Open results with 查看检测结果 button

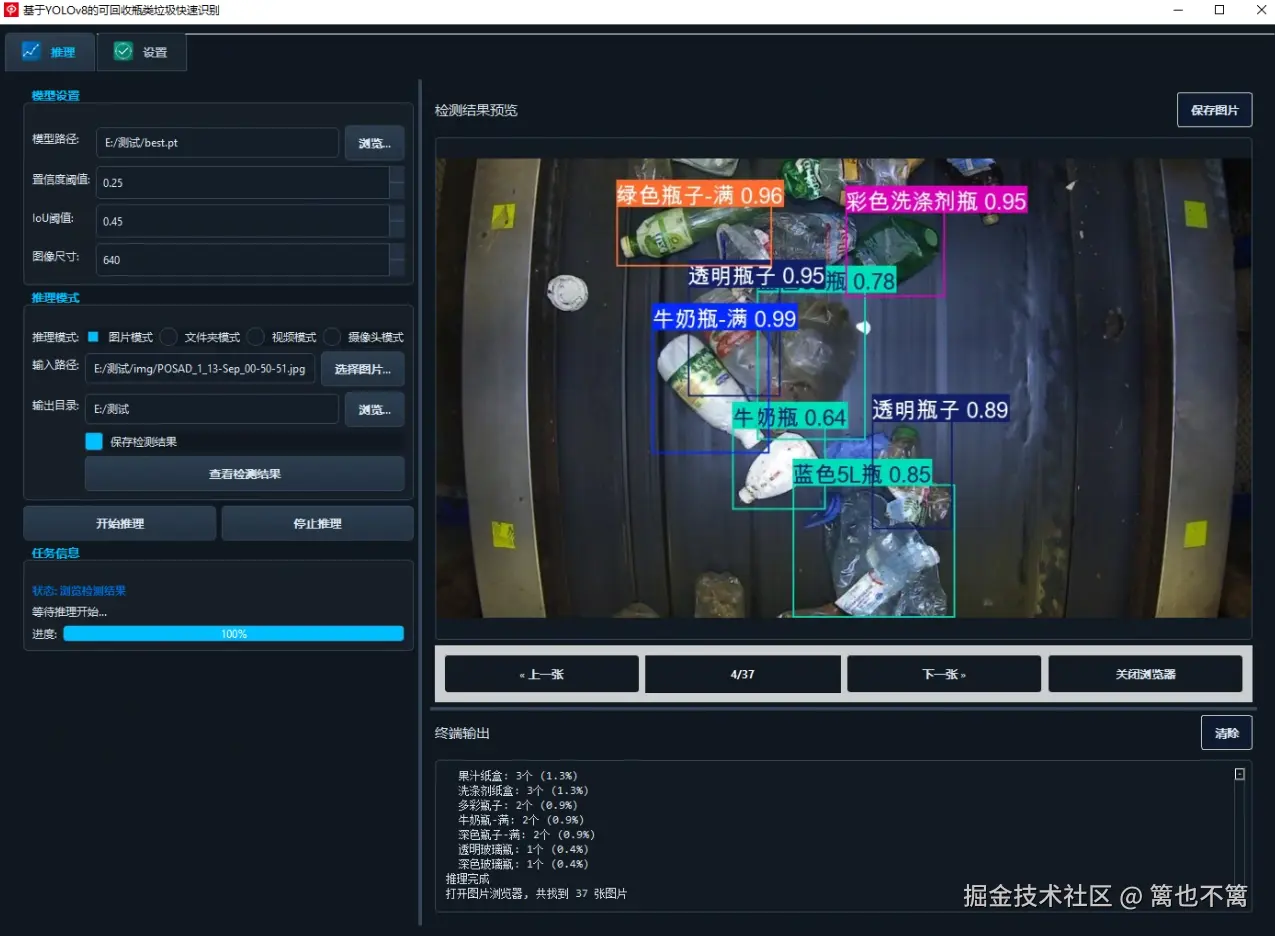pyautogui.click(x=245, y=474)
